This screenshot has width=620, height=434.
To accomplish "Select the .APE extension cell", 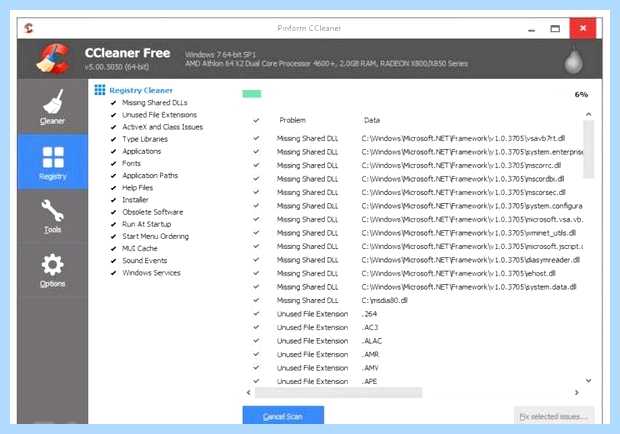I will point(369,381).
